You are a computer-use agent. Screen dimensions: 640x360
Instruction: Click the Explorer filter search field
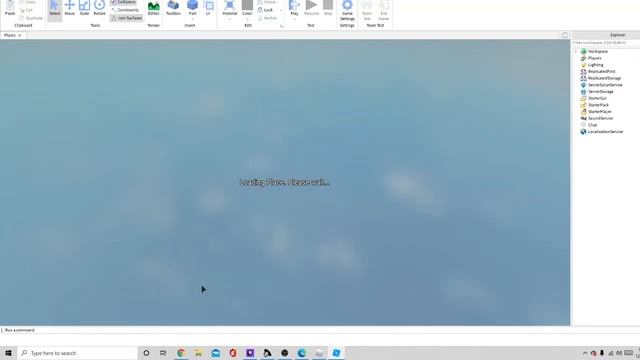(x=606, y=42)
